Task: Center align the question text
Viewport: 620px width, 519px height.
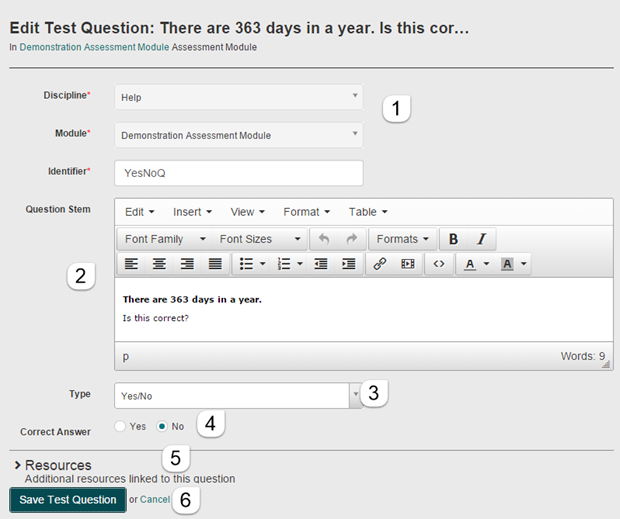Action: [x=159, y=265]
